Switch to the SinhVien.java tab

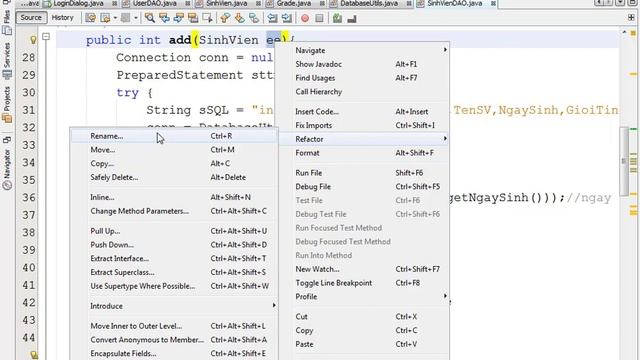click(227, 4)
